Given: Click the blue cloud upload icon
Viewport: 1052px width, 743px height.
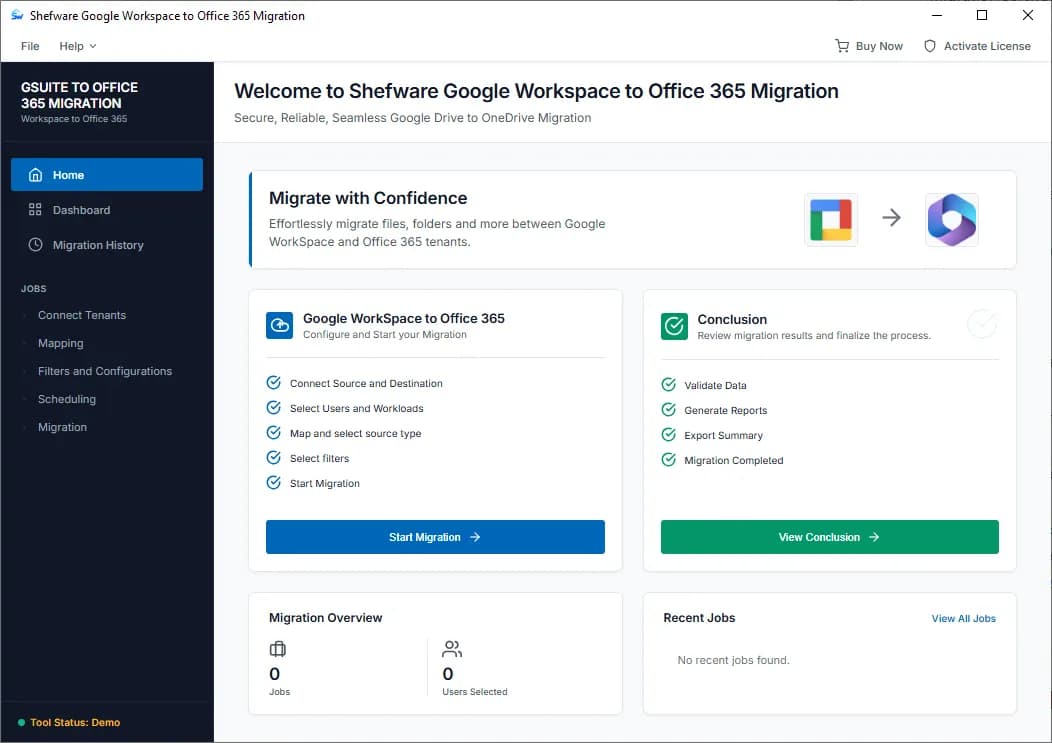Looking at the screenshot, I should pyautogui.click(x=279, y=326).
